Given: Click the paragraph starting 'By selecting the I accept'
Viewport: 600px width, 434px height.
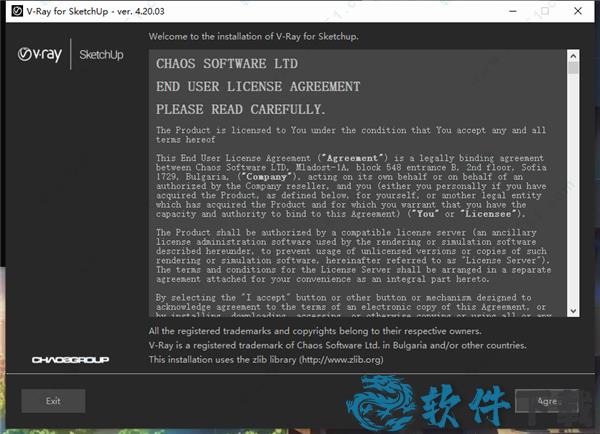Looking at the screenshot, I should pos(348,308).
